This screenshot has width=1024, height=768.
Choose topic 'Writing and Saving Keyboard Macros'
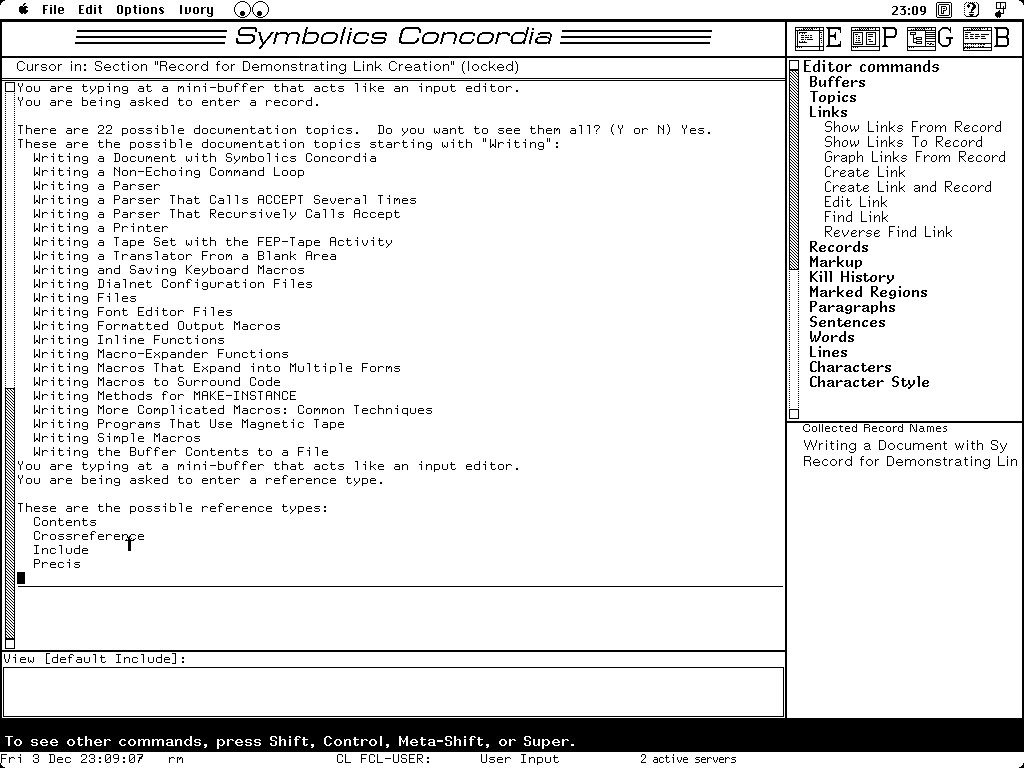168,270
